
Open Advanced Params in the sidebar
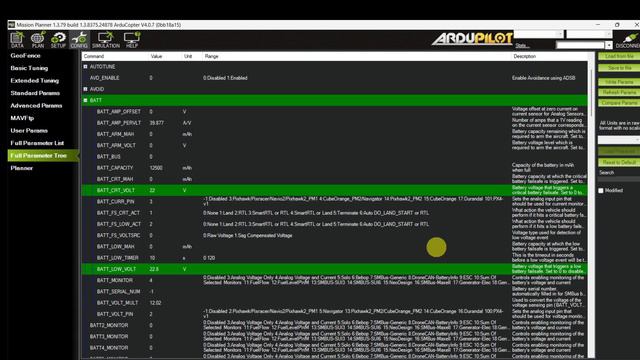click(36, 106)
